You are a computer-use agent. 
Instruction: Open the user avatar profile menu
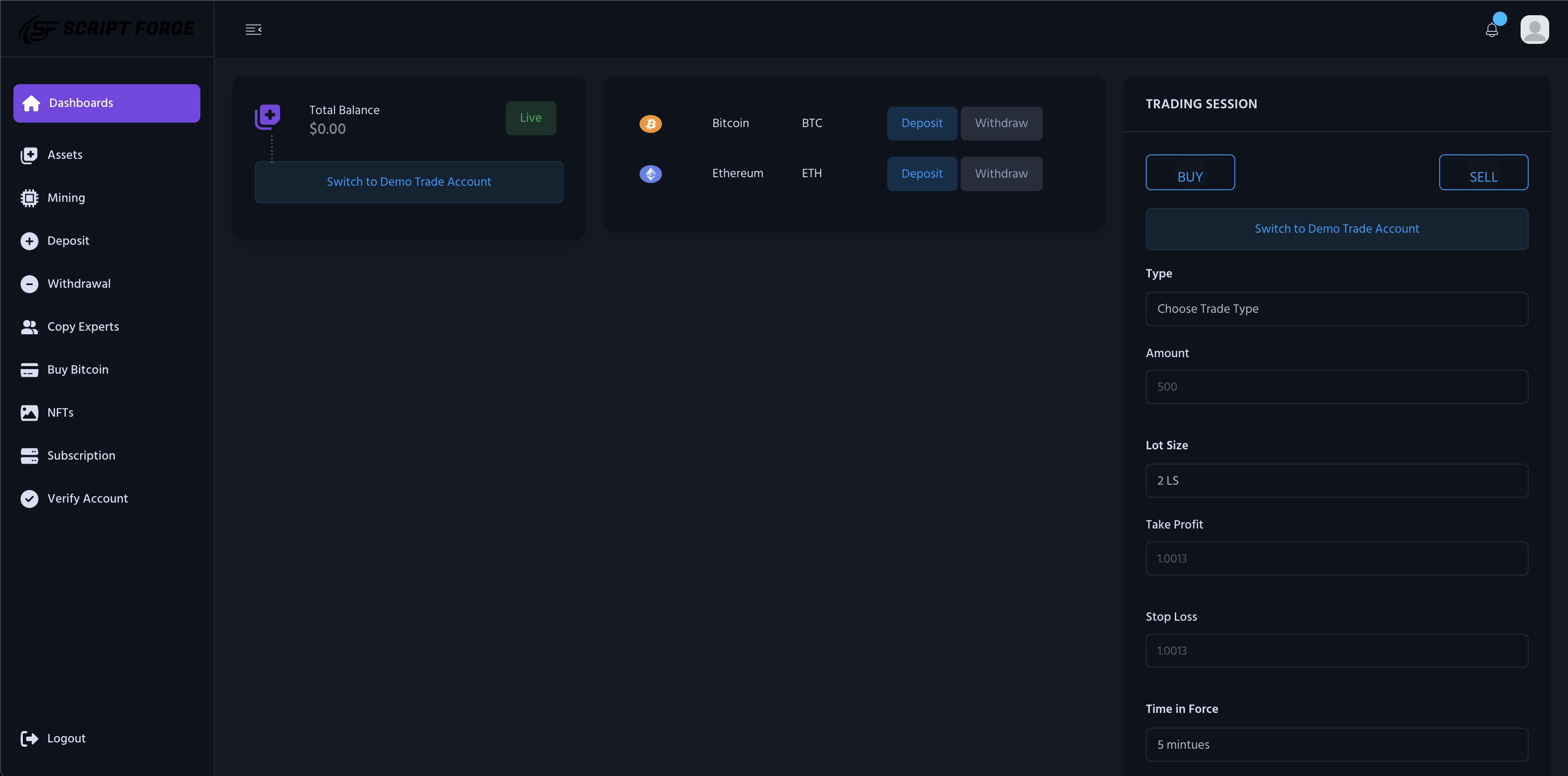1534,29
